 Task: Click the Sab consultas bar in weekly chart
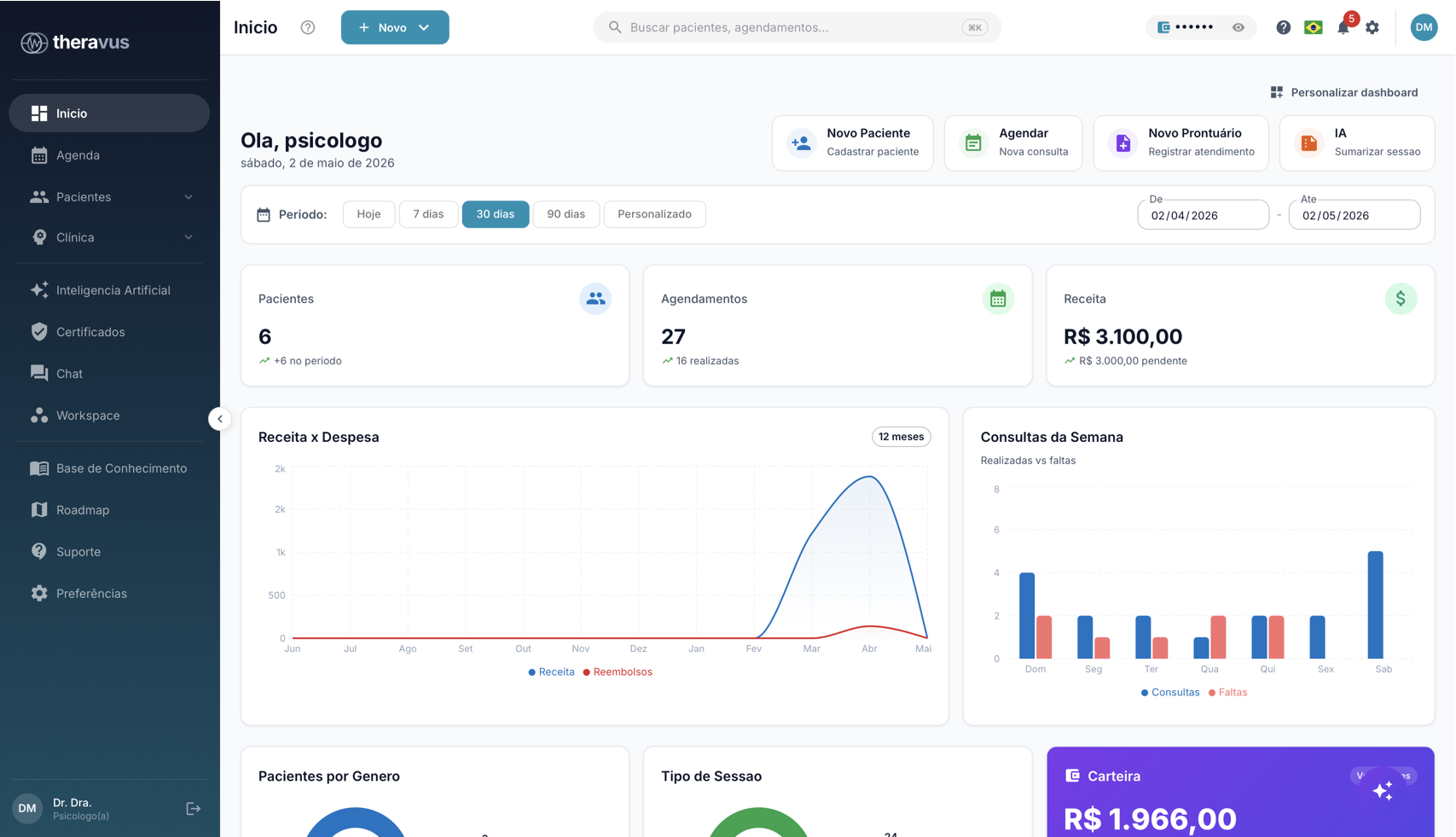point(1375,605)
